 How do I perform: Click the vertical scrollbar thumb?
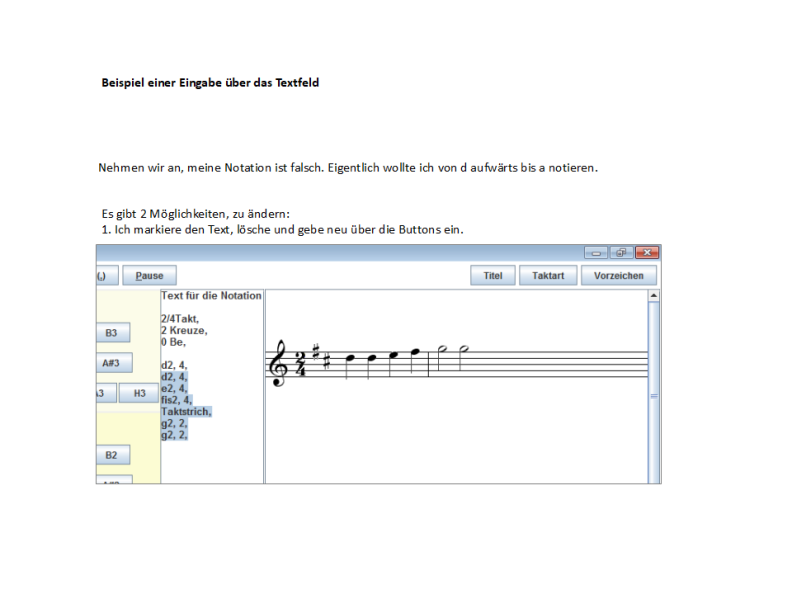pos(654,395)
